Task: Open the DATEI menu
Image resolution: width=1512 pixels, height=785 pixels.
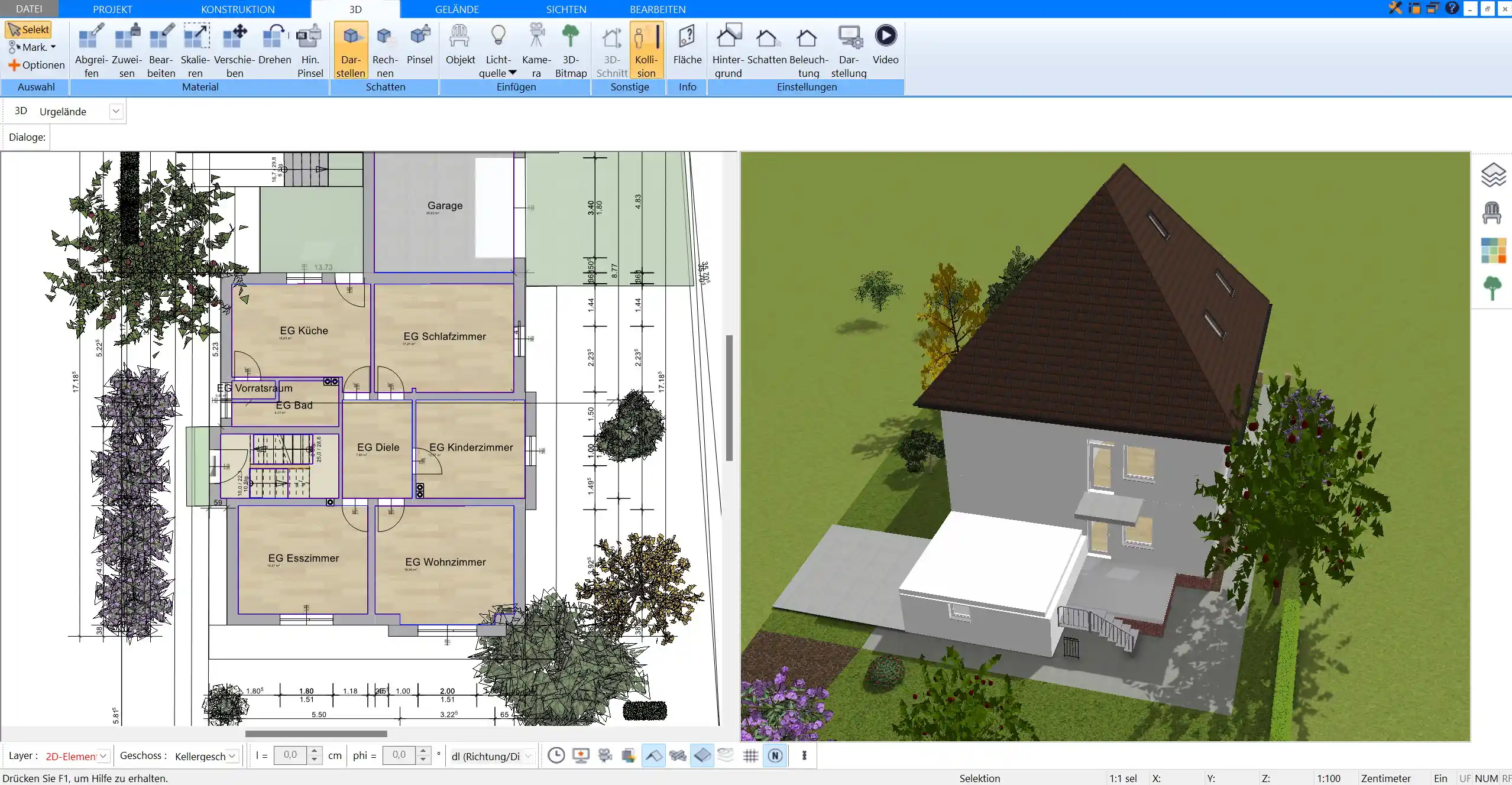Action: [29, 9]
